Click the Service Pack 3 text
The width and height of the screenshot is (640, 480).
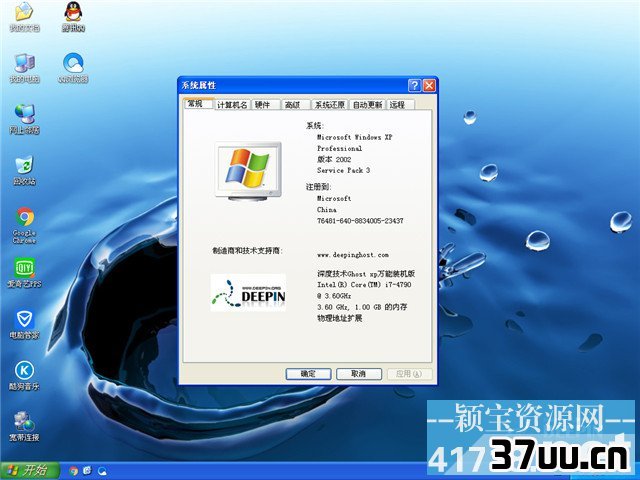tap(343, 171)
